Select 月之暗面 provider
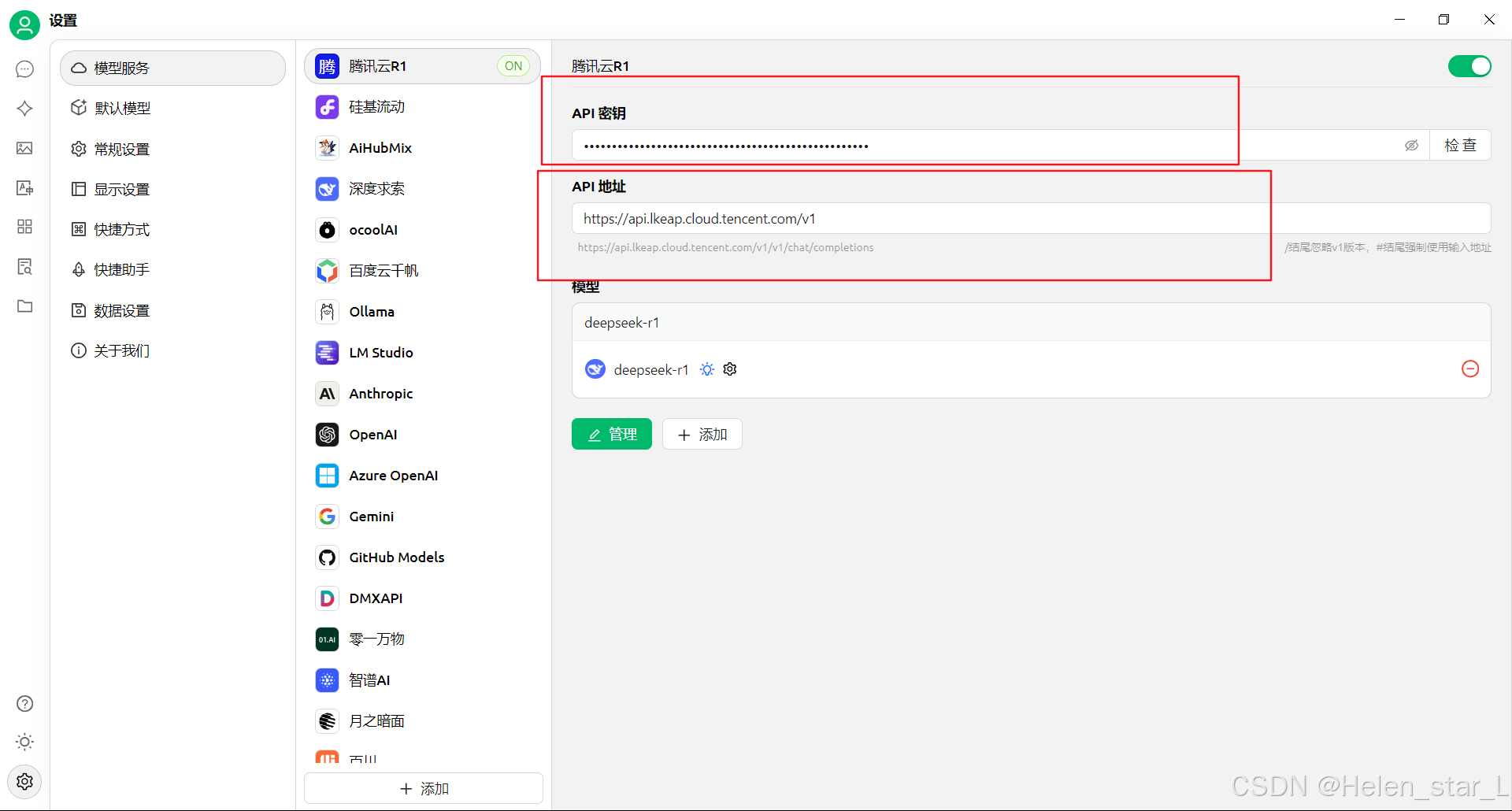Image resolution: width=1512 pixels, height=811 pixels. coord(422,721)
